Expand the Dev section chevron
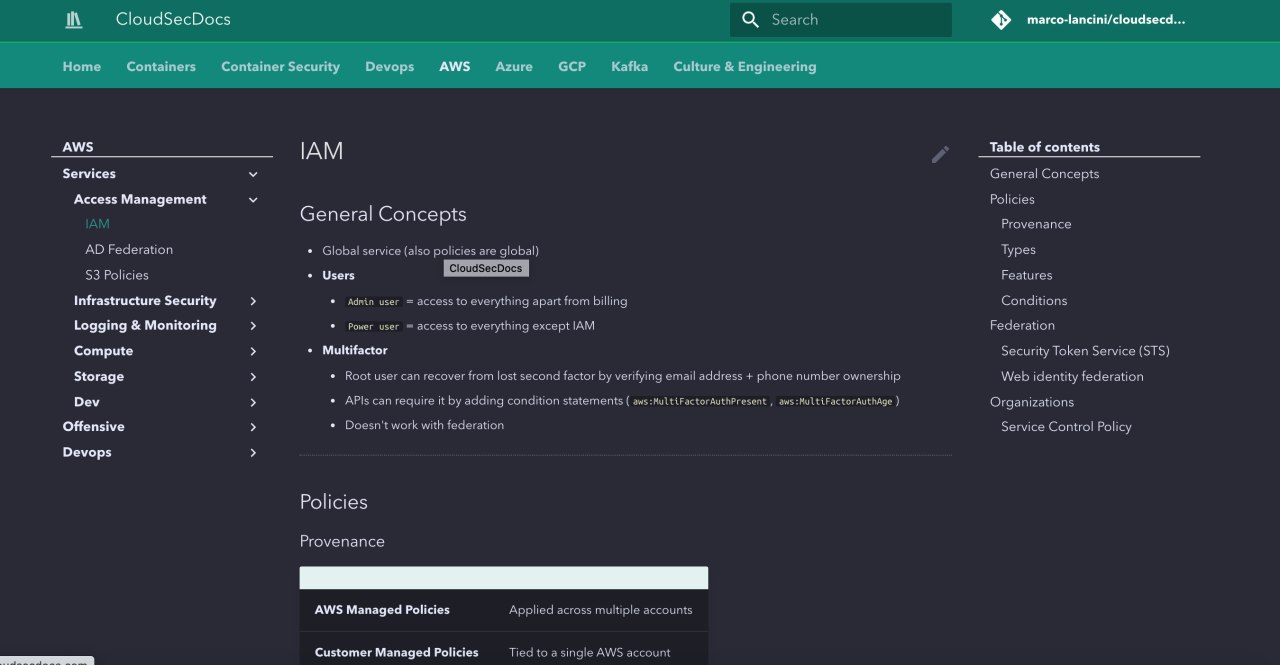 pos(253,402)
